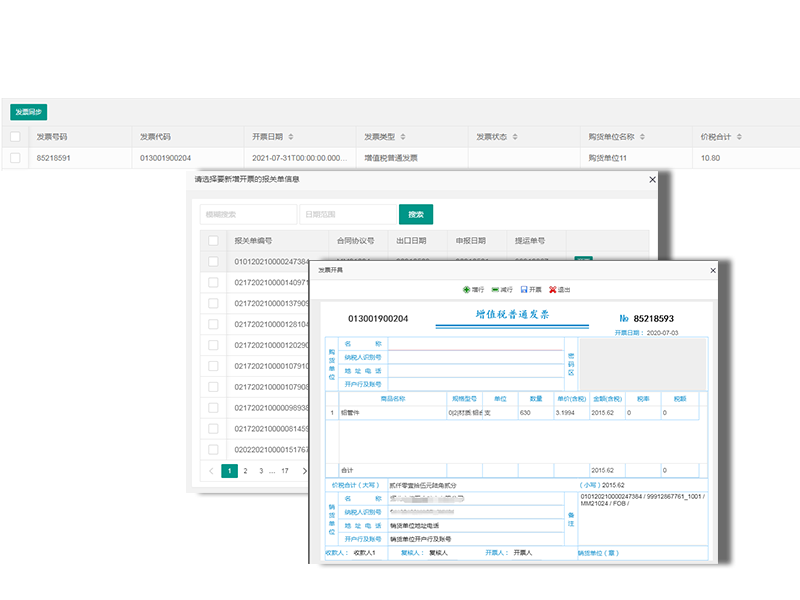Sort by 开票日期 column arrows

coord(288,137)
